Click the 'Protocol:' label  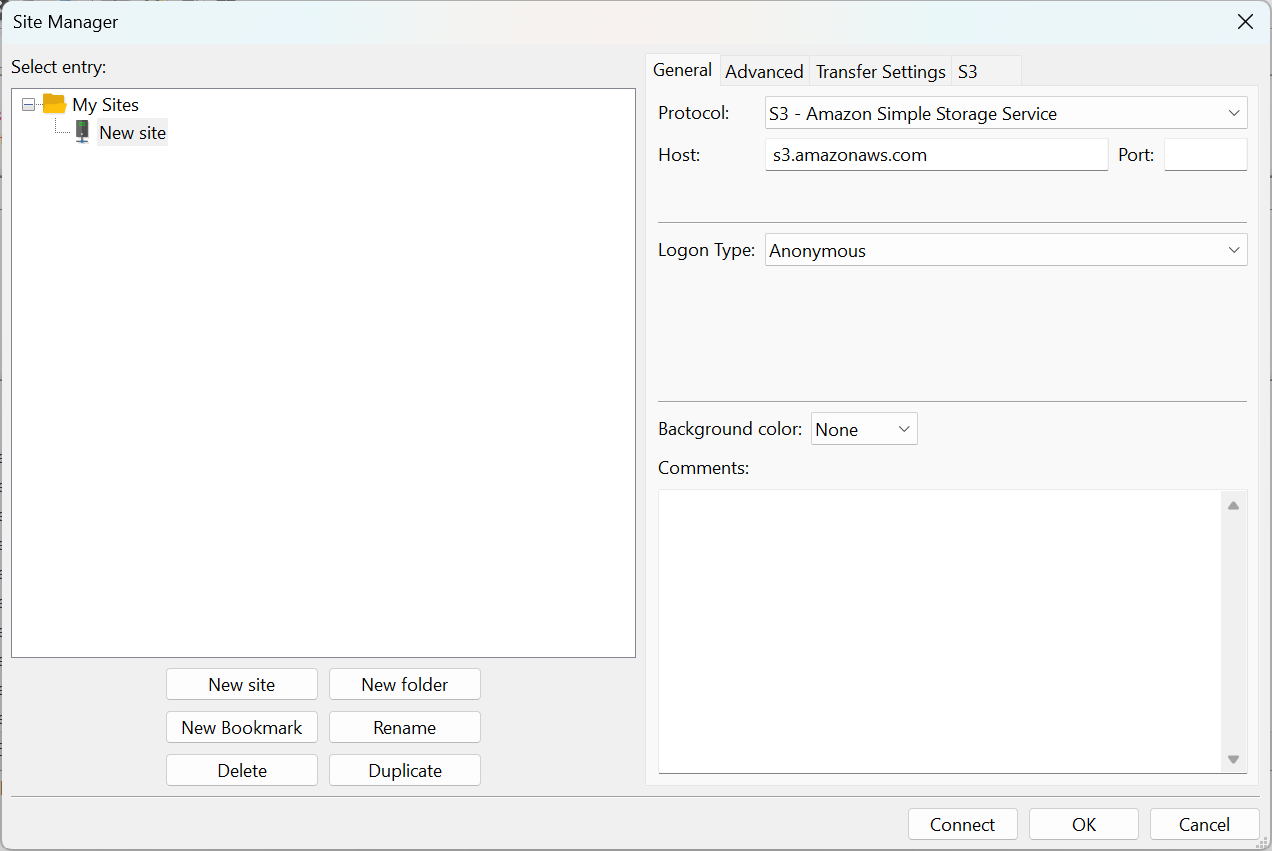coord(694,113)
